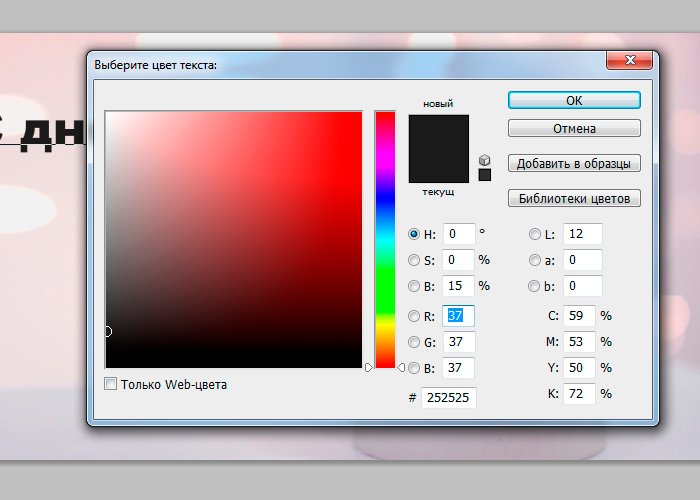Image resolution: width=700 pixels, height=500 pixels.
Task: Click the 'Добавить в образцы' button
Action: click(x=574, y=163)
